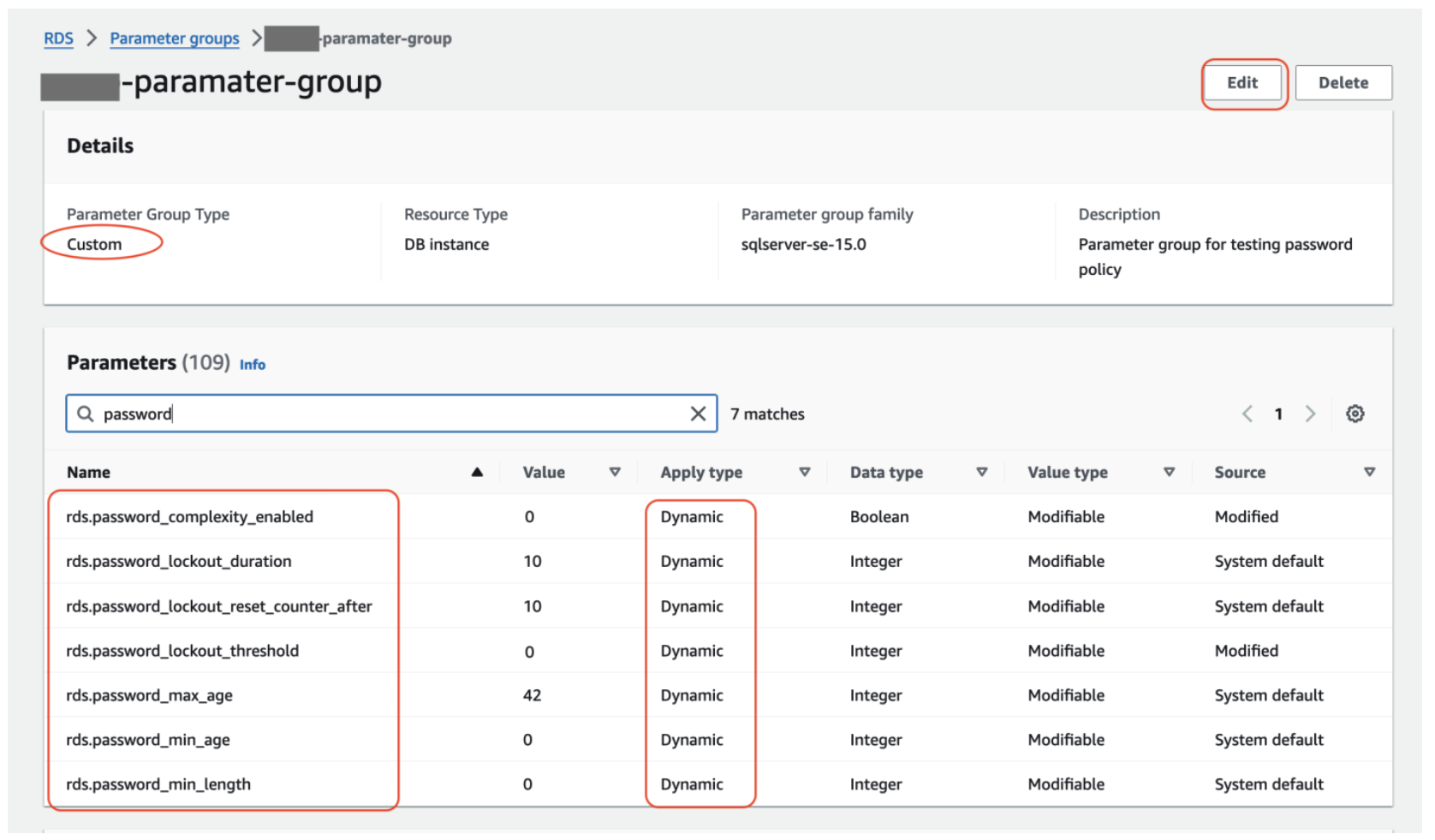The image size is (1435, 840).
Task: Open table preferences gear icon
Action: coord(1355,414)
